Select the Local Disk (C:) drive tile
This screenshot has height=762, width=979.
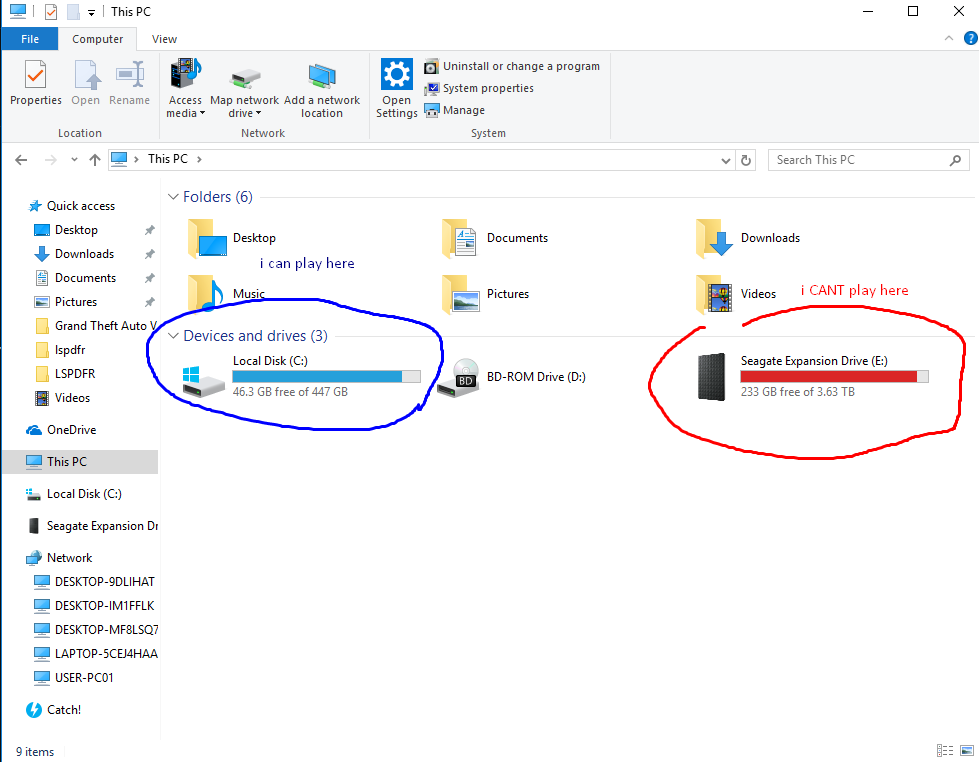click(x=301, y=377)
